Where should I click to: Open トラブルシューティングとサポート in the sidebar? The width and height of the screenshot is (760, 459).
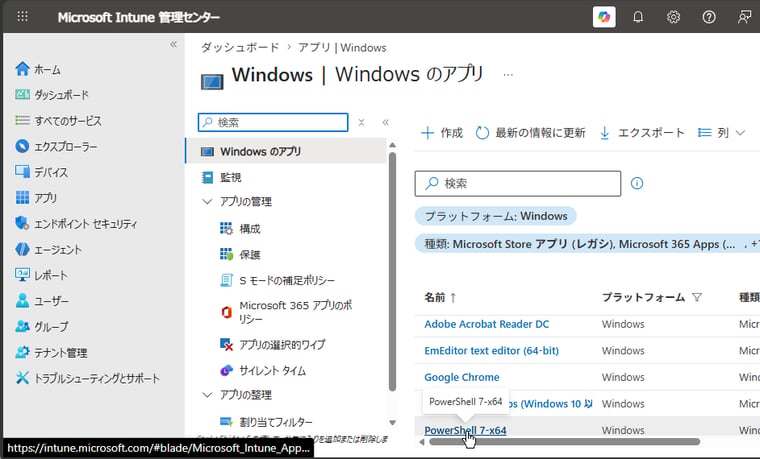[87, 378]
